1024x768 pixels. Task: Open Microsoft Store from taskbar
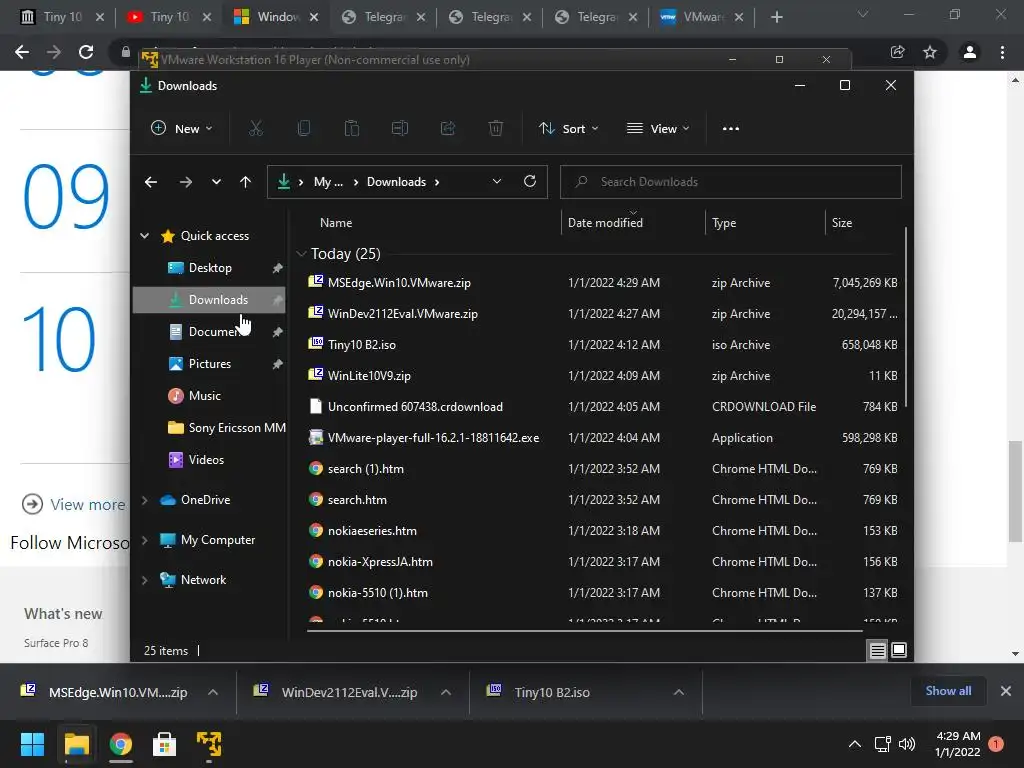165,744
